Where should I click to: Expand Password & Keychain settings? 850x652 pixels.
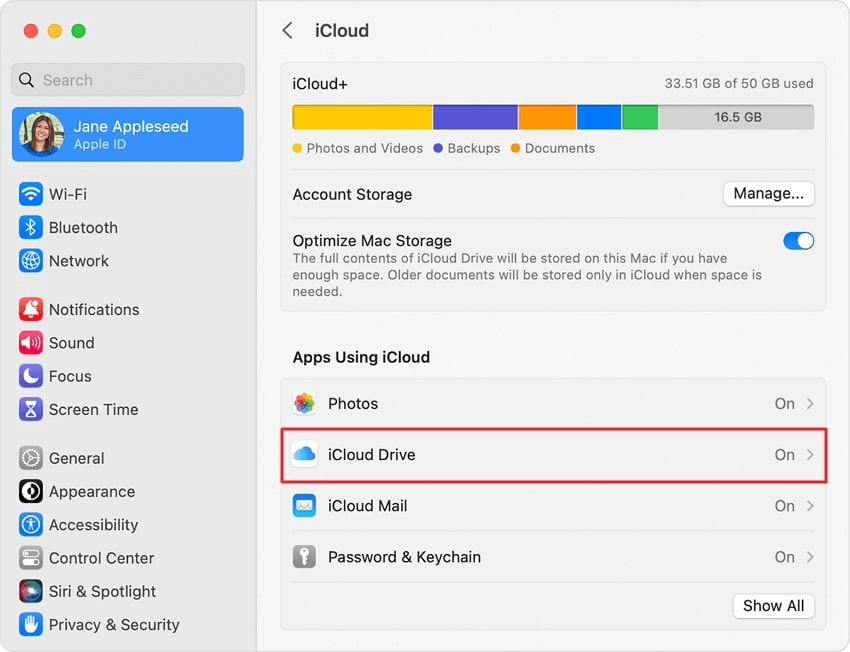(554, 557)
